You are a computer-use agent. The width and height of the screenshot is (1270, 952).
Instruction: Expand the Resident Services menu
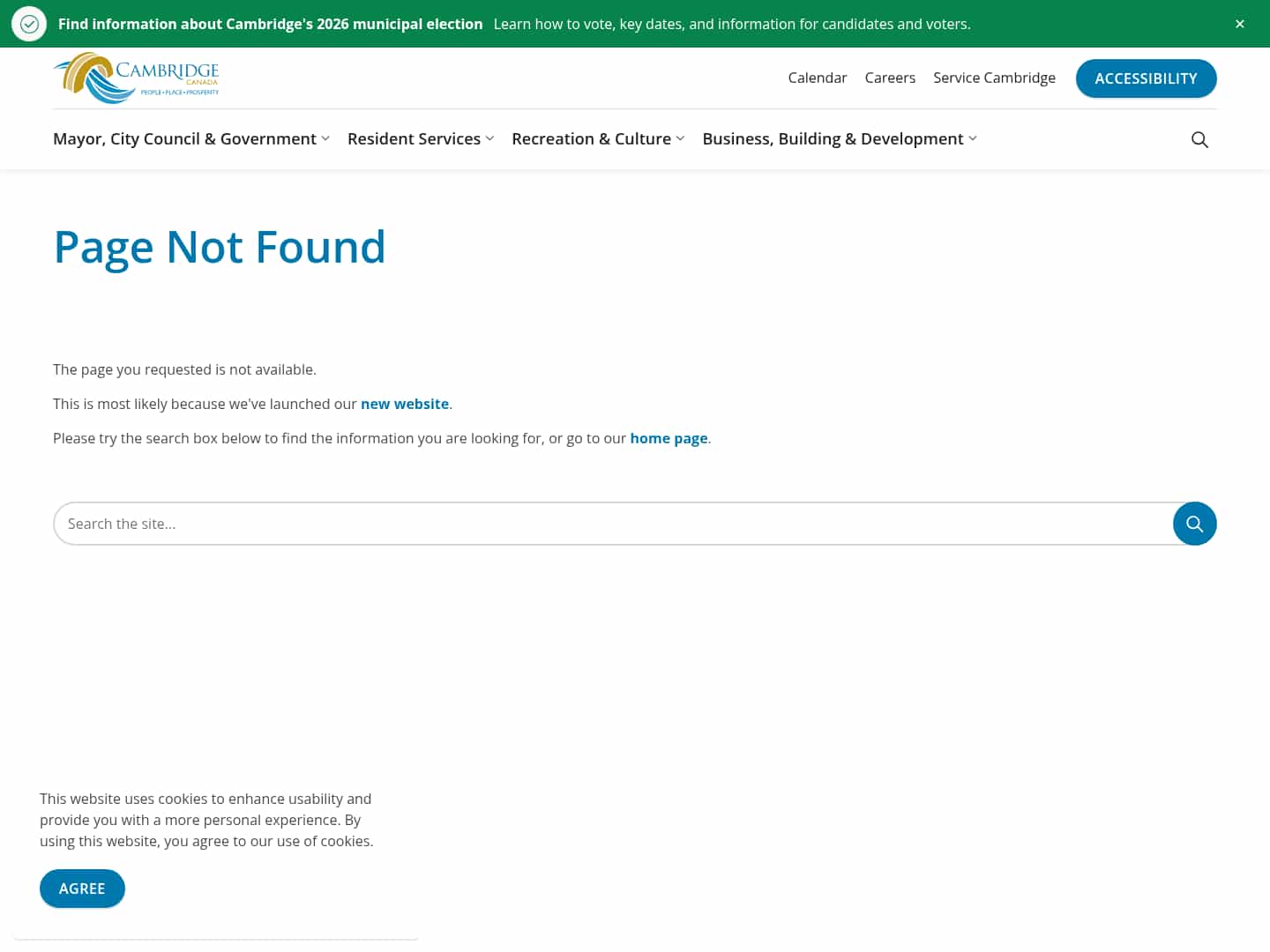pyautogui.click(x=421, y=138)
